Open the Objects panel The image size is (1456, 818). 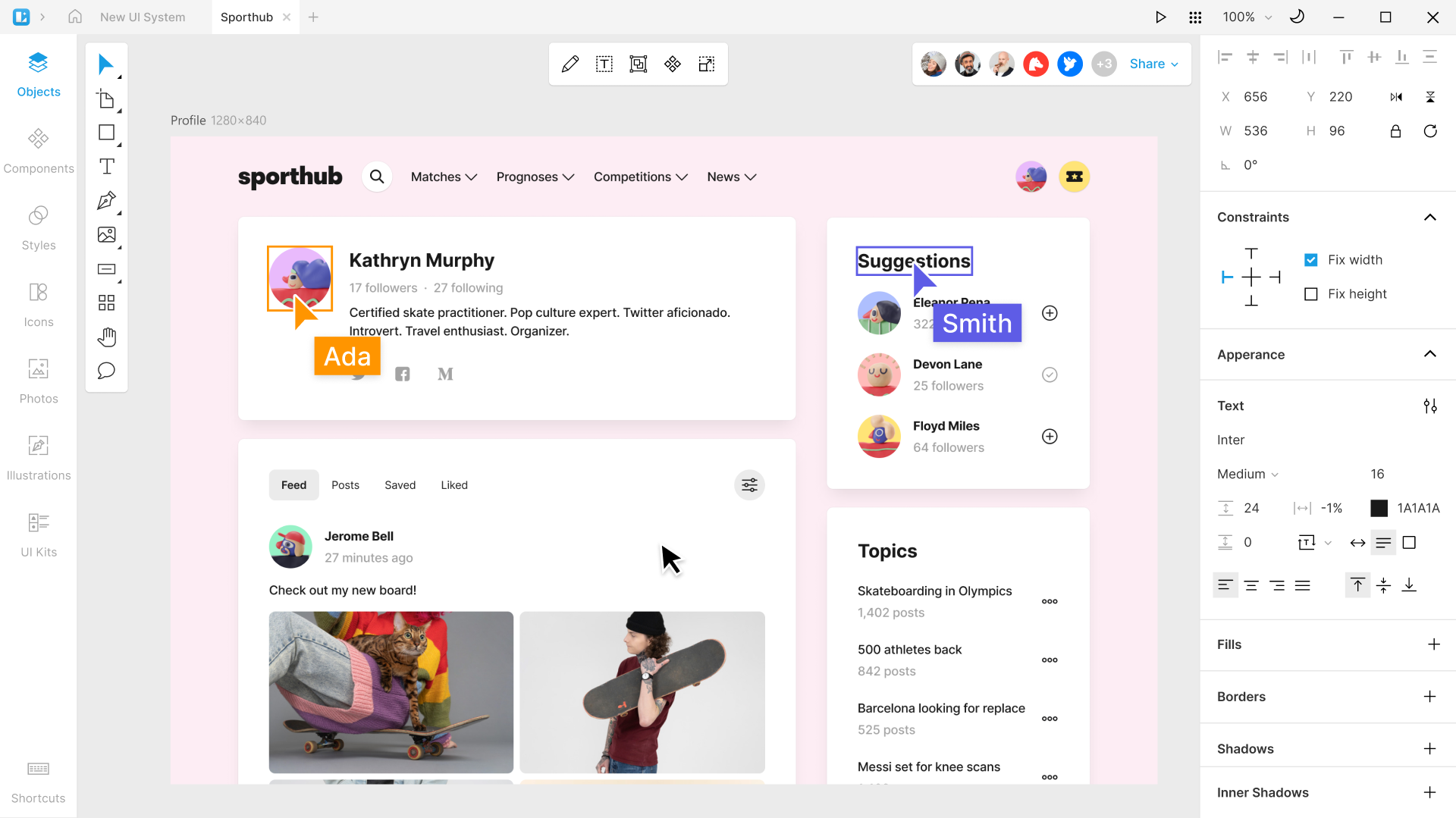(x=39, y=75)
